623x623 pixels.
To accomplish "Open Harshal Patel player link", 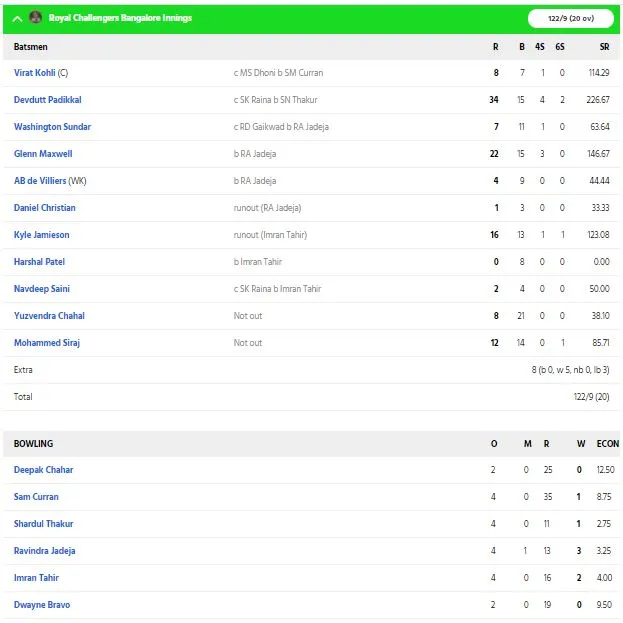I will [x=39, y=262].
